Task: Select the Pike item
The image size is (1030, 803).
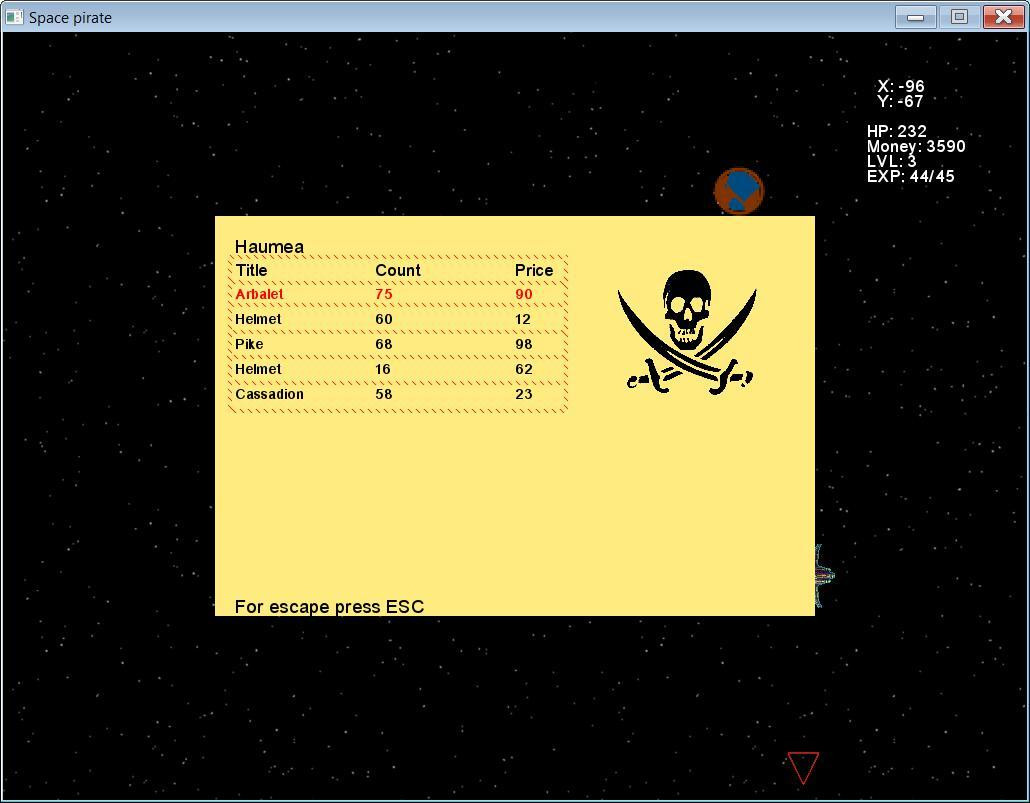Action: 398,344
